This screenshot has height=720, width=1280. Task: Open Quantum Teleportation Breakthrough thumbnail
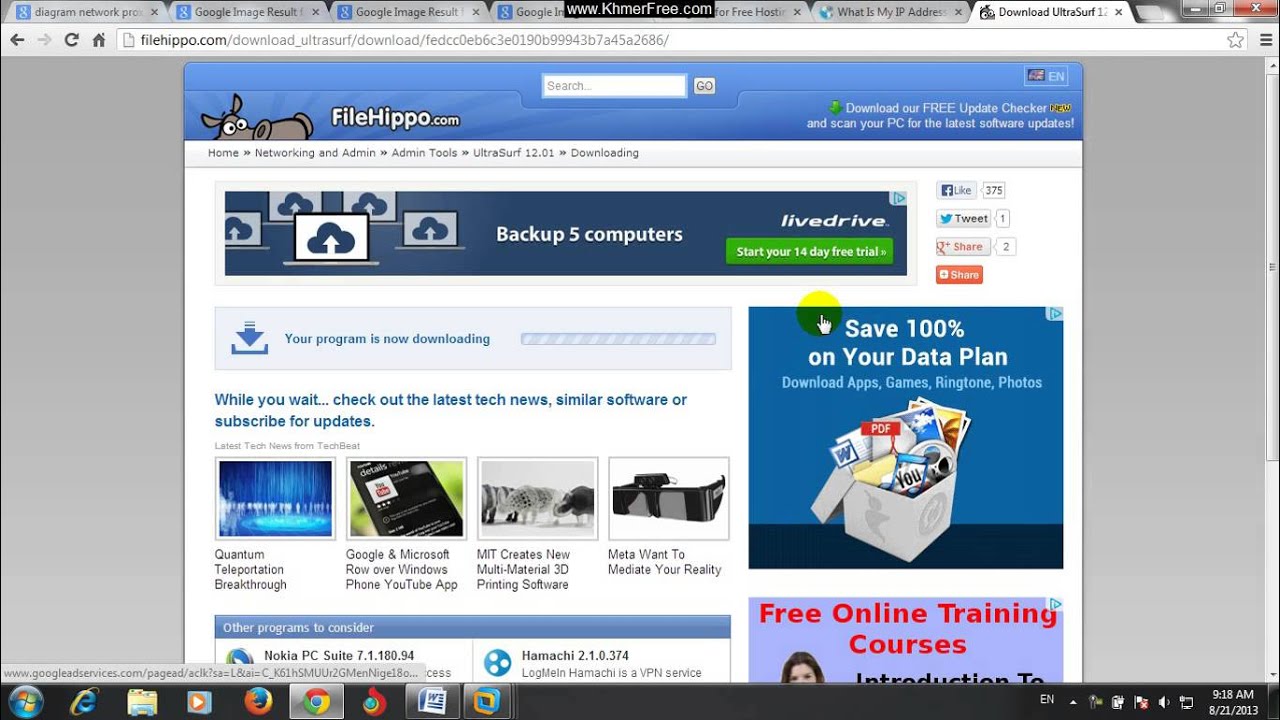tap(275, 498)
